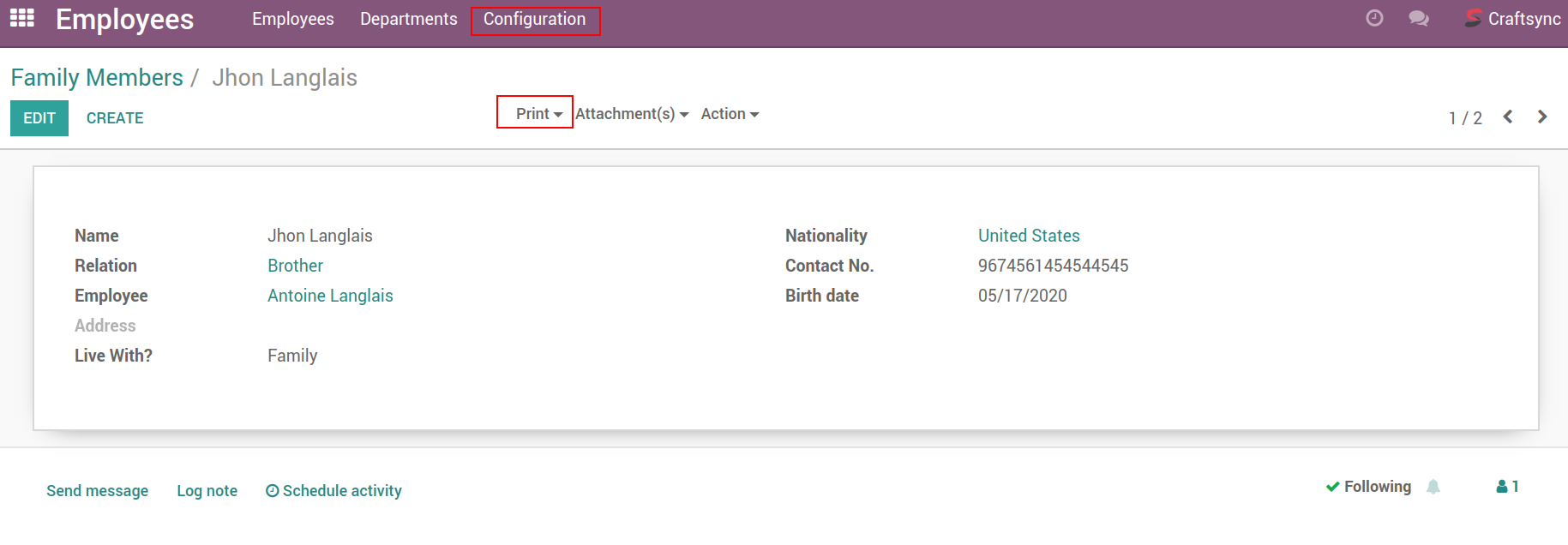1568x545 pixels.
Task: Toggle the Following status
Action: pos(1368,487)
